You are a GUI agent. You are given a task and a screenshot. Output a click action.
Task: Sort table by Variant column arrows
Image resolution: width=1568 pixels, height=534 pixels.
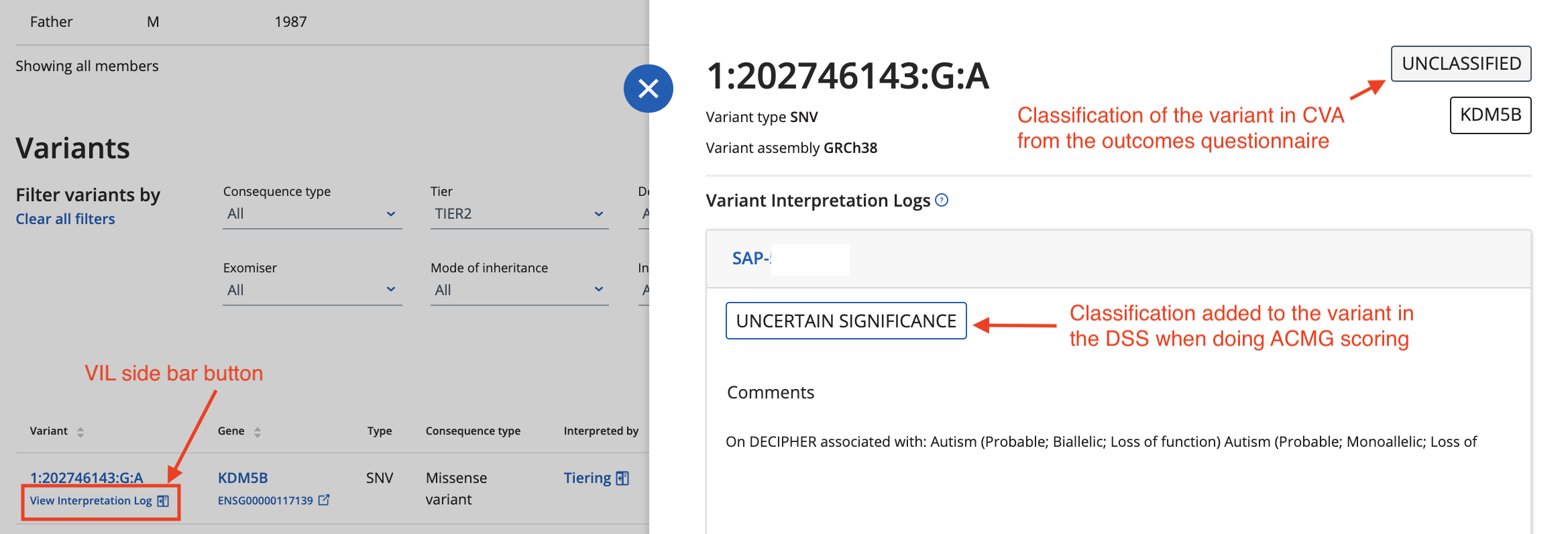click(x=80, y=432)
